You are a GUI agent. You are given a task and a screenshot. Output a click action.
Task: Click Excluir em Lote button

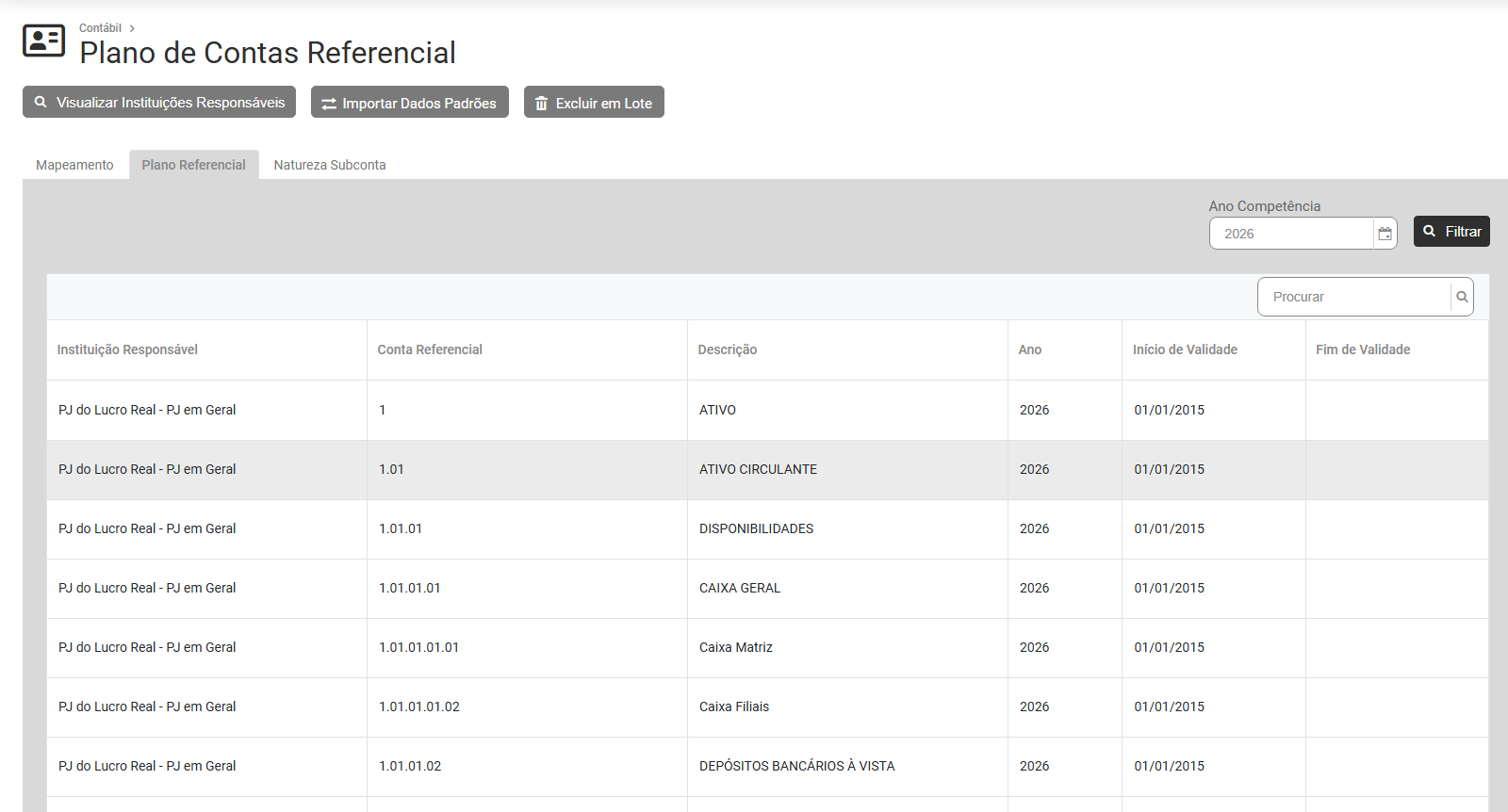pyautogui.click(x=594, y=103)
